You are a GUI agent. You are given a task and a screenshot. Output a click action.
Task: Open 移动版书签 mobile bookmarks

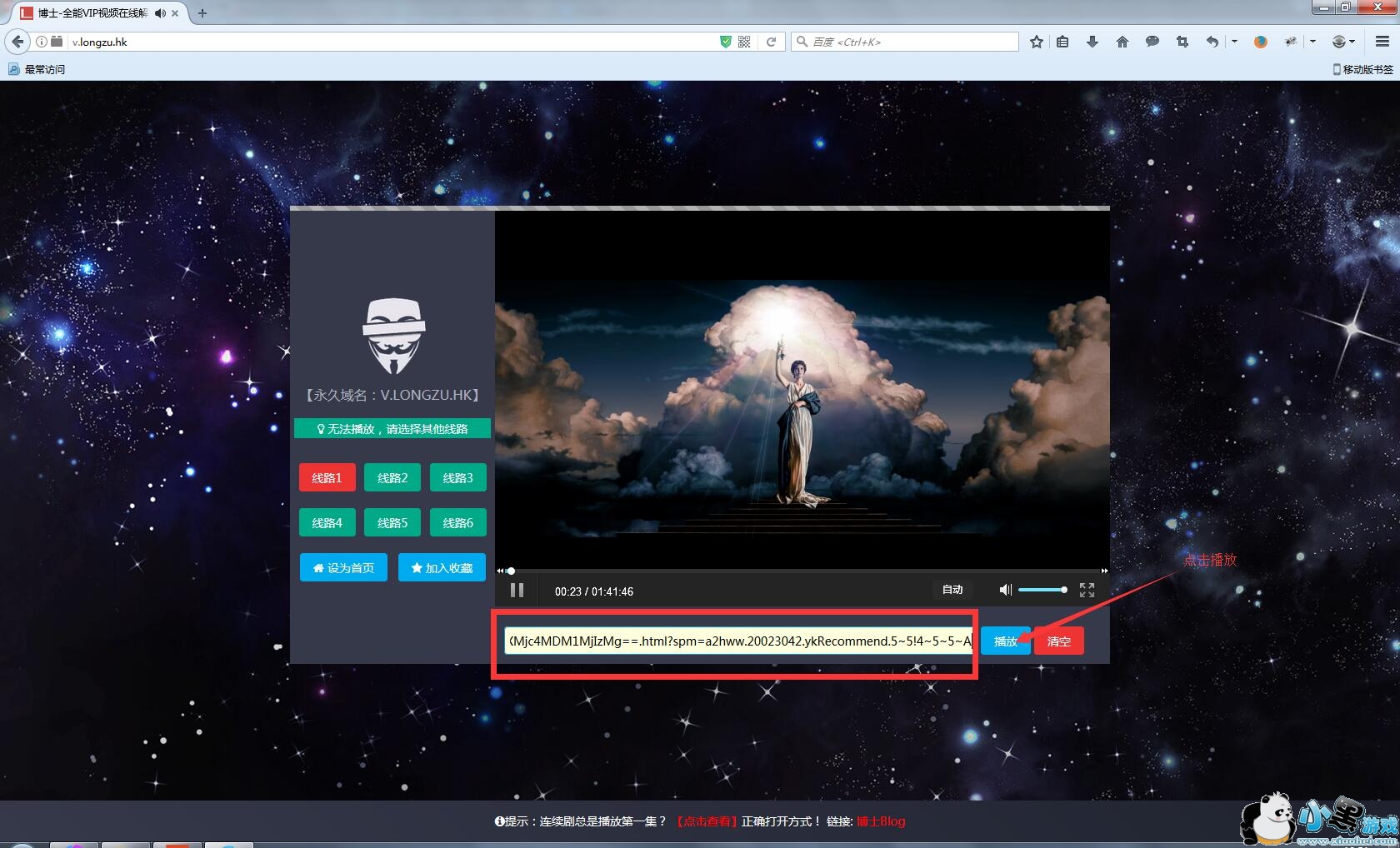tap(1362, 69)
